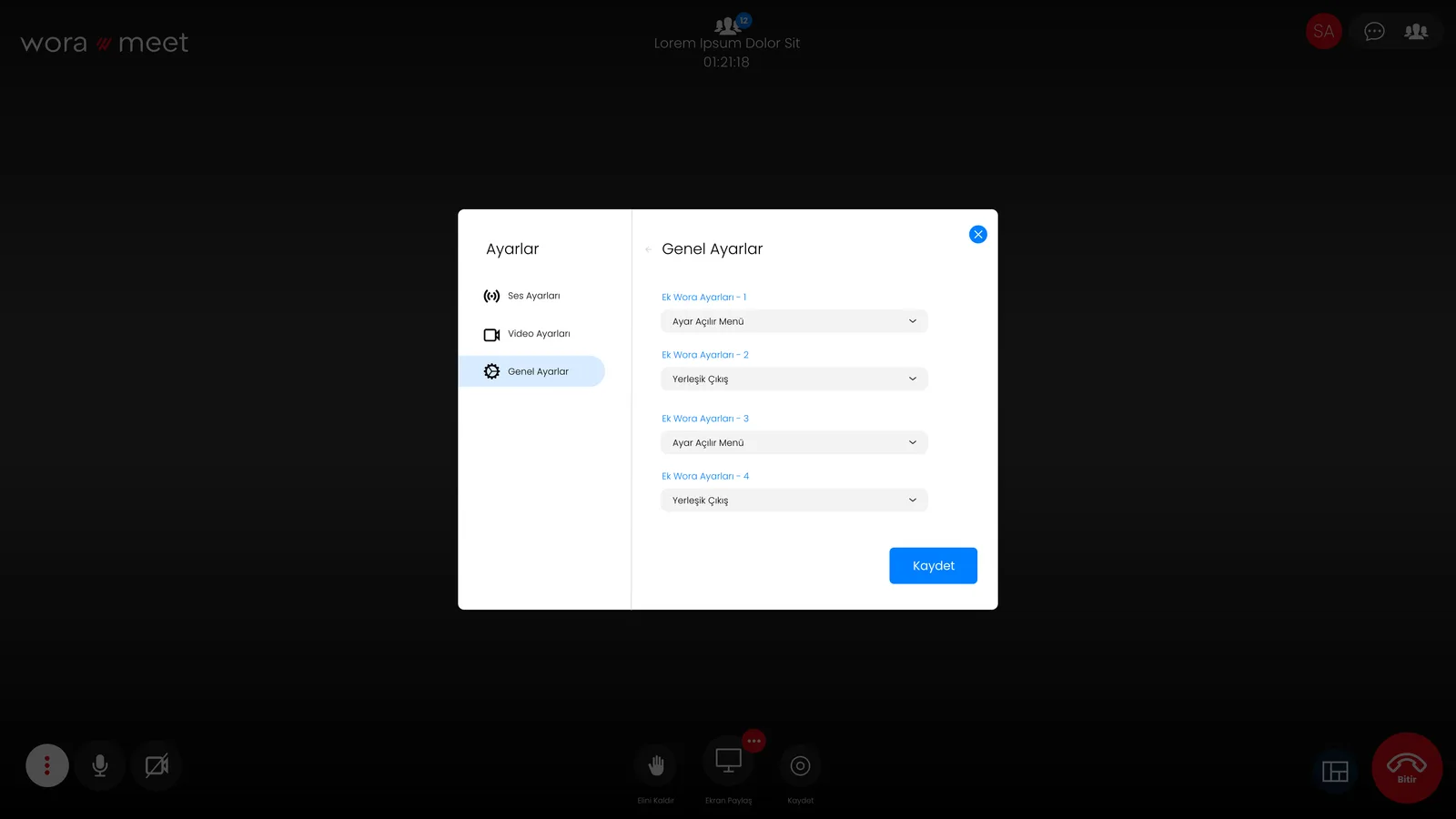The image size is (1456, 819).
Task: Click the participants count icon above the title
Action: [x=733, y=24]
